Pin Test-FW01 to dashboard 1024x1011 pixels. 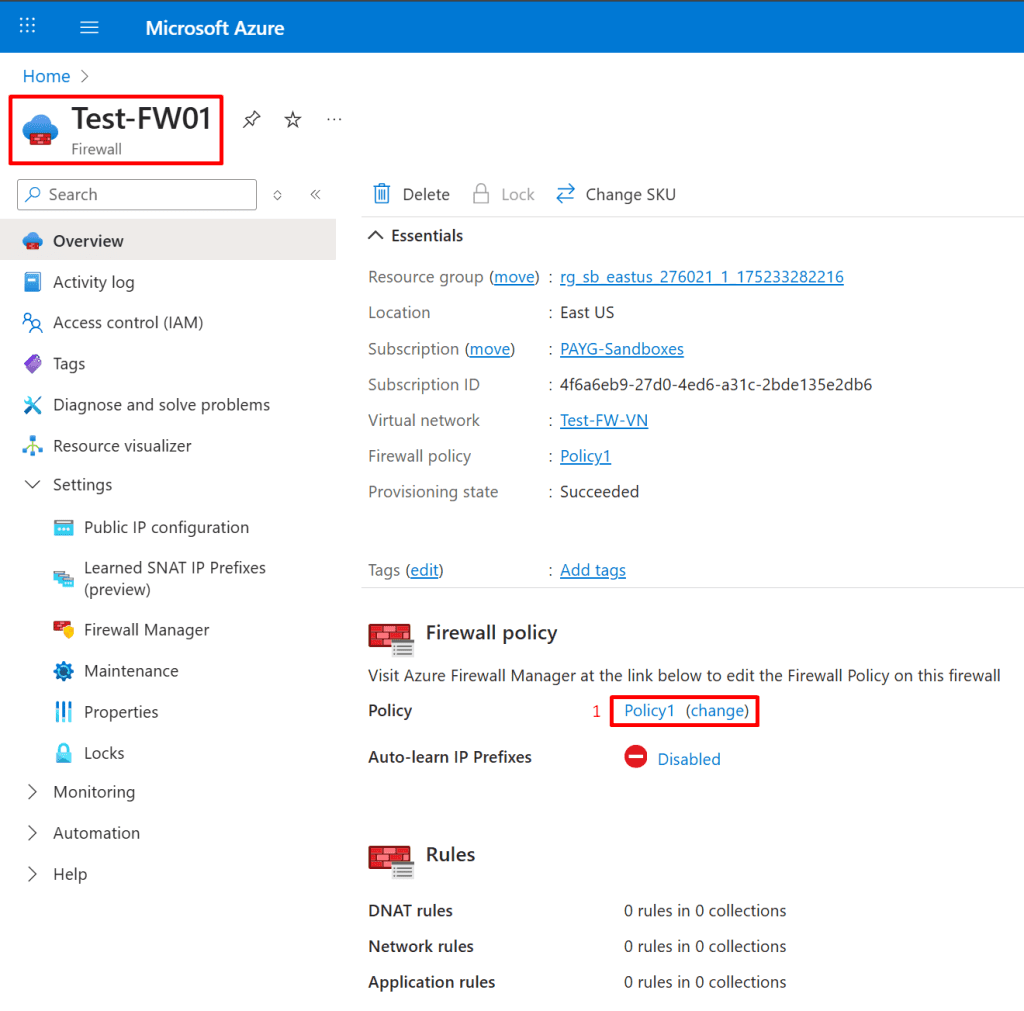[x=252, y=120]
